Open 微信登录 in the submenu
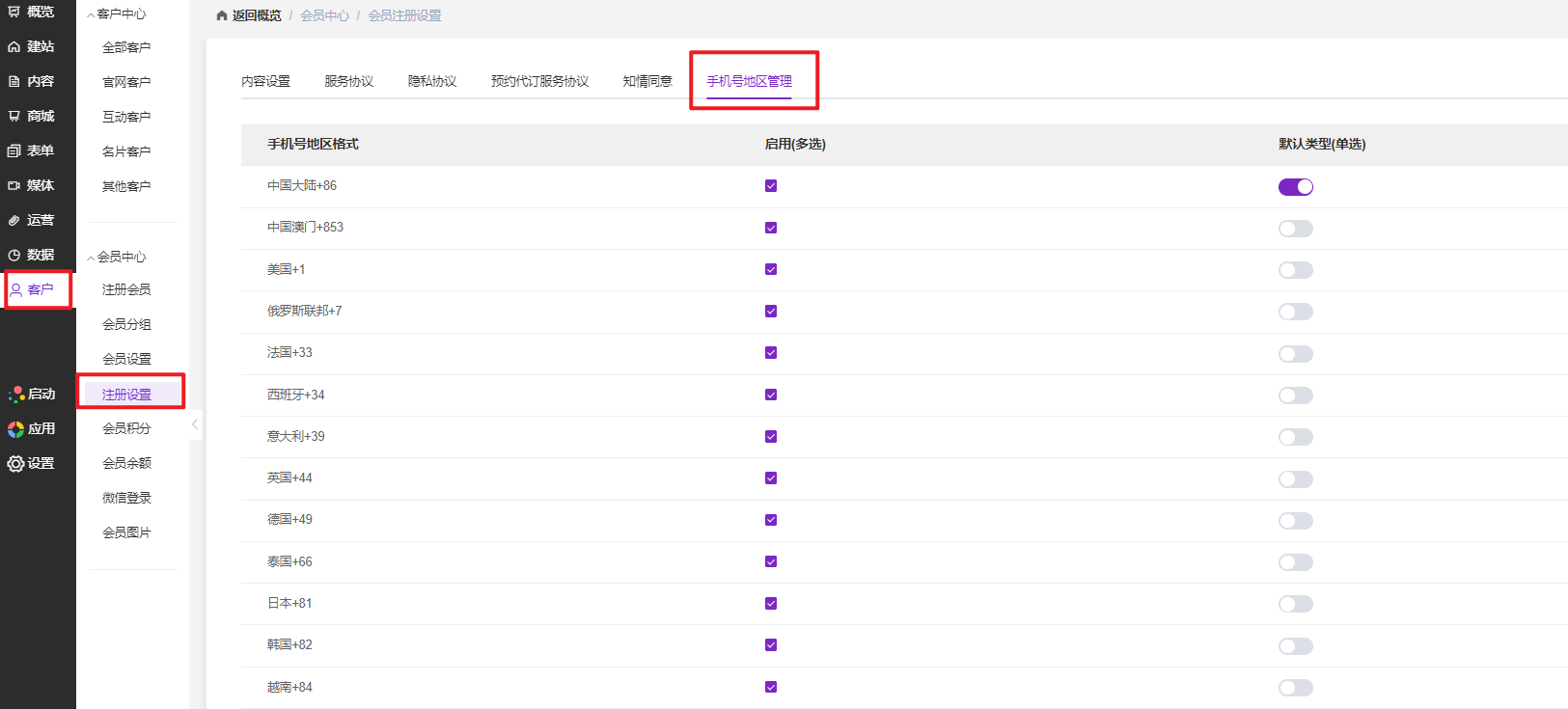Image resolution: width=1568 pixels, height=709 pixels. point(126,498)
